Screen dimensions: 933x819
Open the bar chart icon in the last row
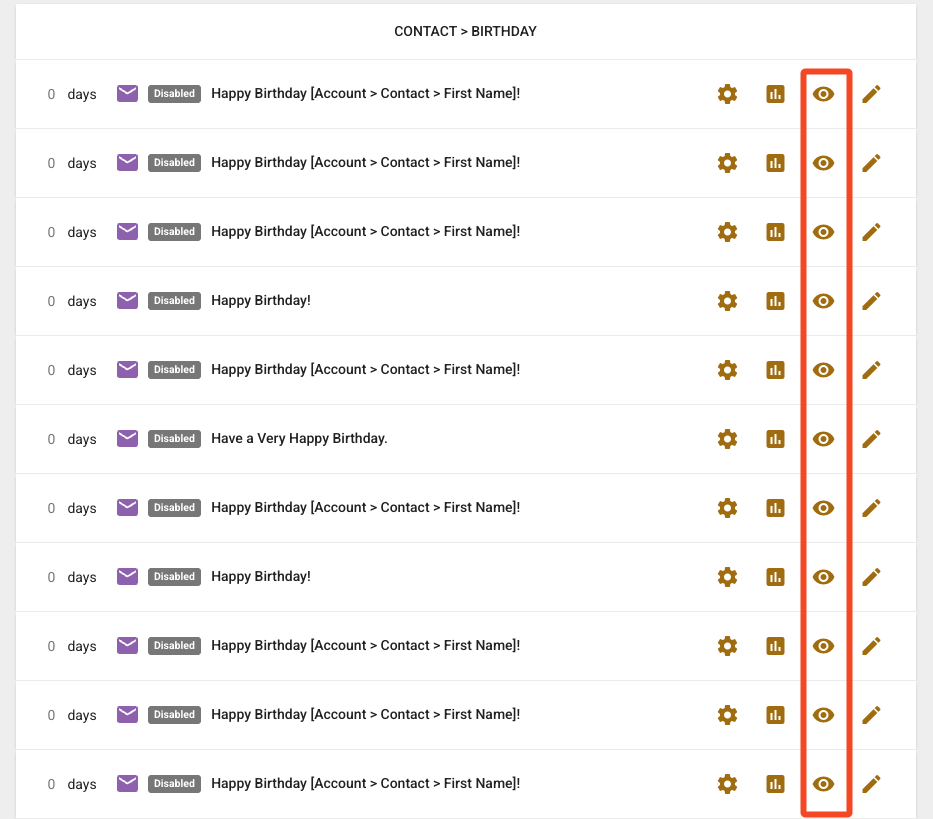(x=775, y=784)
